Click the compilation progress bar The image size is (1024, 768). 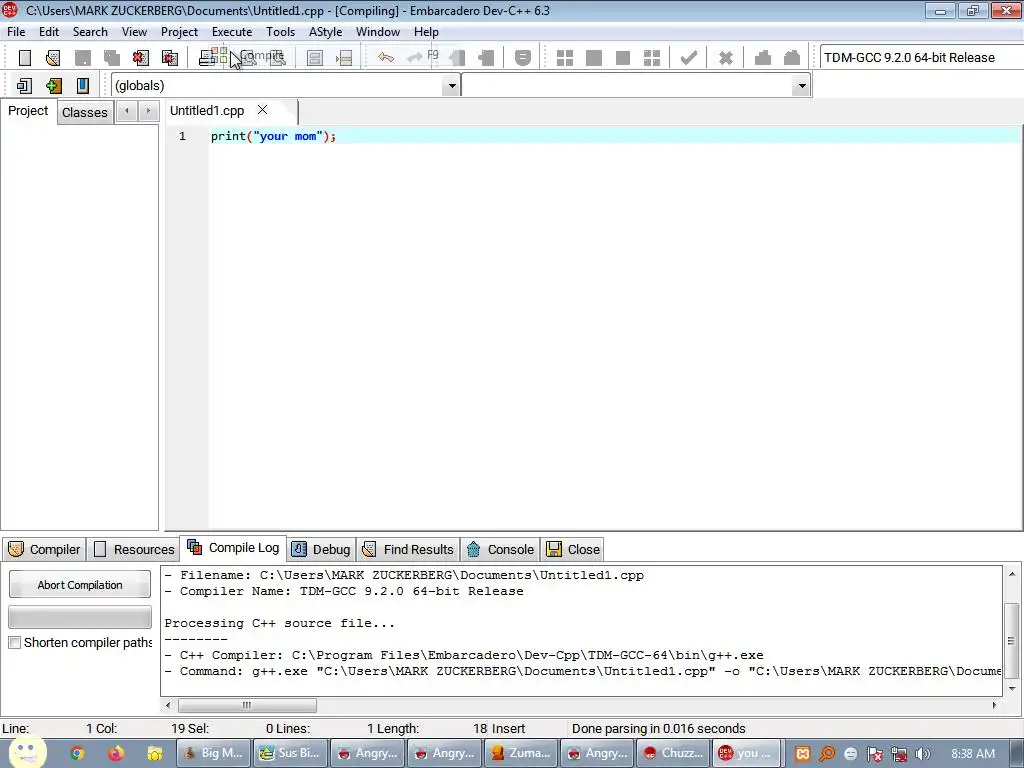[80, 617]
